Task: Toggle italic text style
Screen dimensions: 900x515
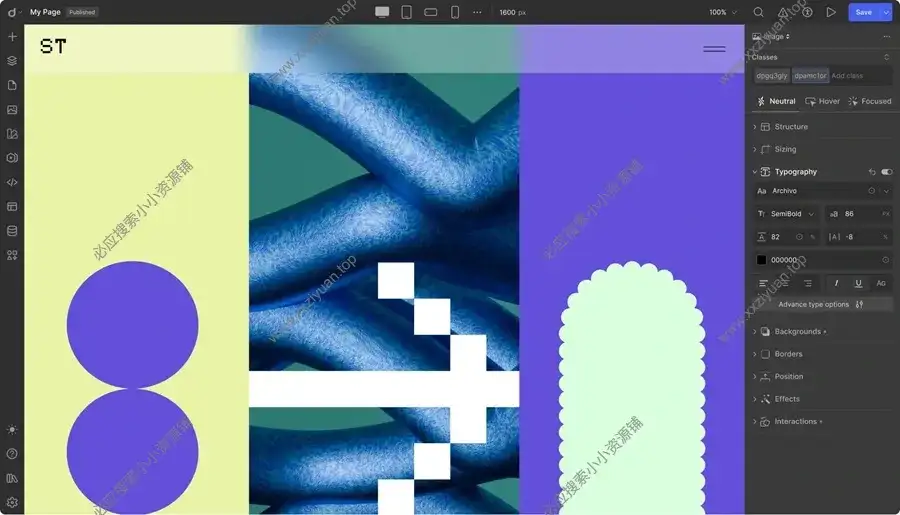Action: 836,283
